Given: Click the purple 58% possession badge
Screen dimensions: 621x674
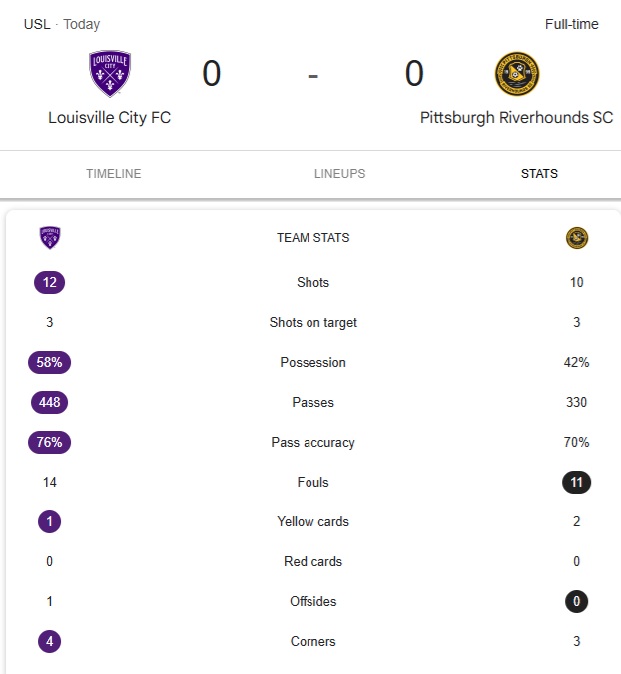Looking at the screenshot, I should [49, 362].
